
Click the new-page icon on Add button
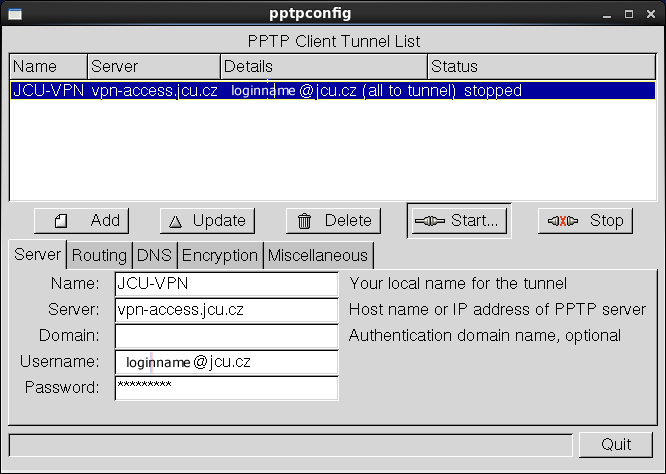click(61, 221)
